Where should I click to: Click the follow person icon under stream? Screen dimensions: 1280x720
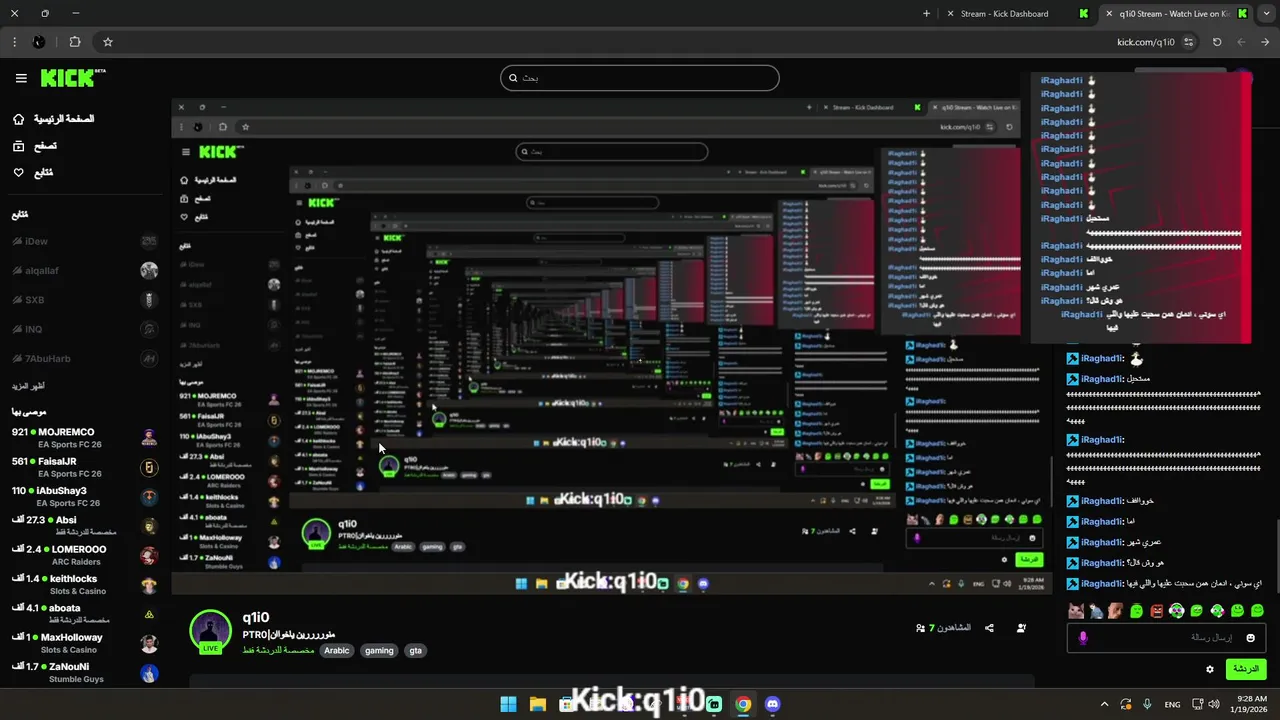pos(1021,628)
